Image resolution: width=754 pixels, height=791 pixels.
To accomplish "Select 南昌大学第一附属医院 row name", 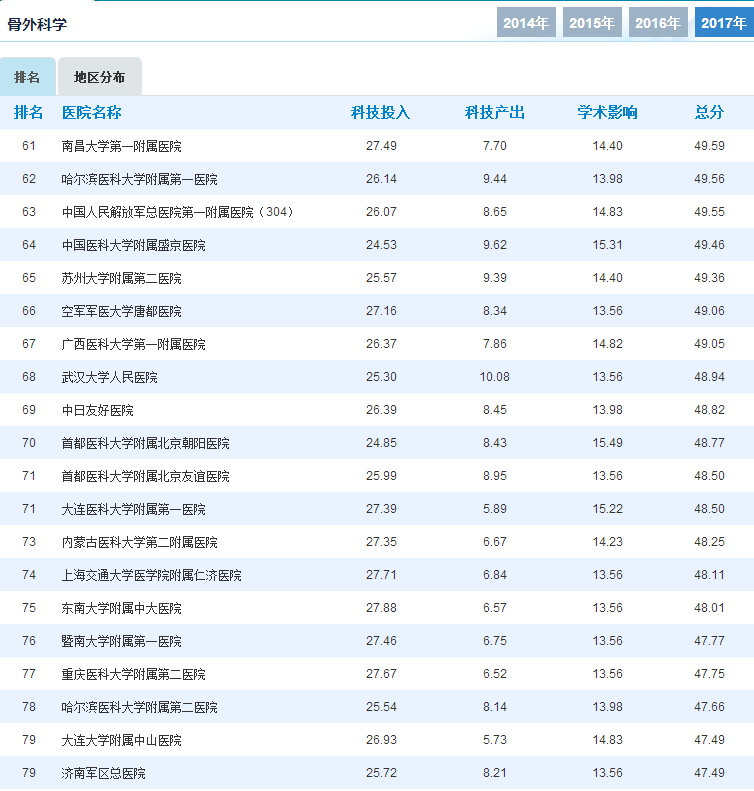I will (122, 146).
